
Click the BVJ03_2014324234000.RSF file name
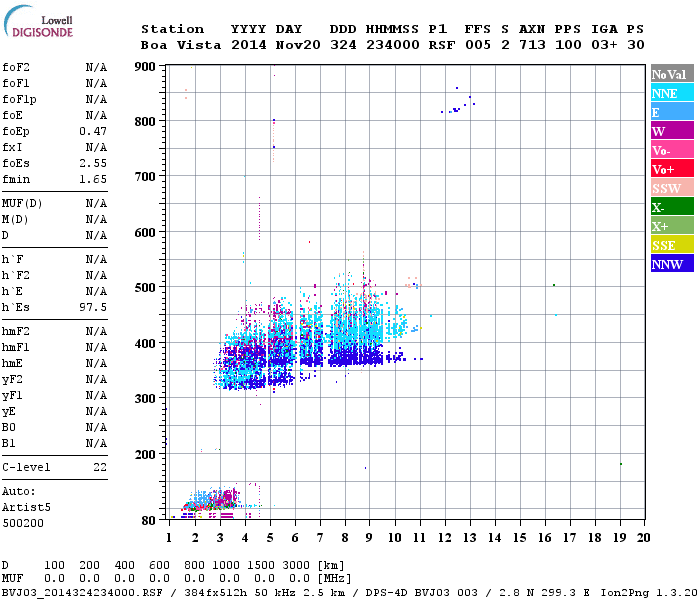[x=82, y=593]
